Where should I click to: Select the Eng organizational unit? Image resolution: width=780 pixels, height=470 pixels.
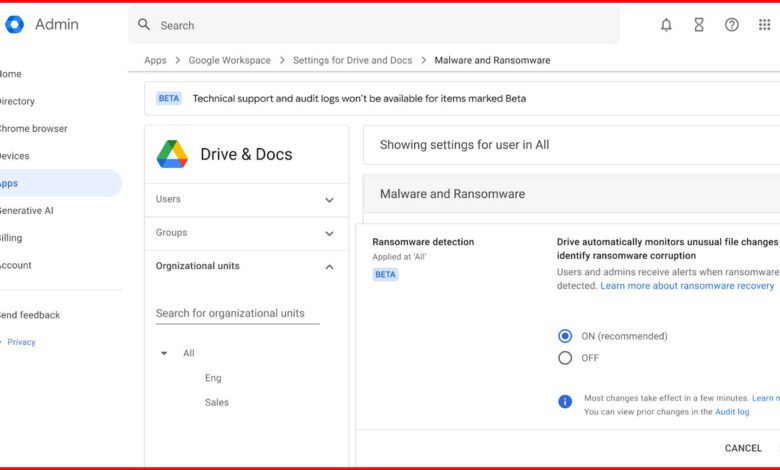click(213, 378)
